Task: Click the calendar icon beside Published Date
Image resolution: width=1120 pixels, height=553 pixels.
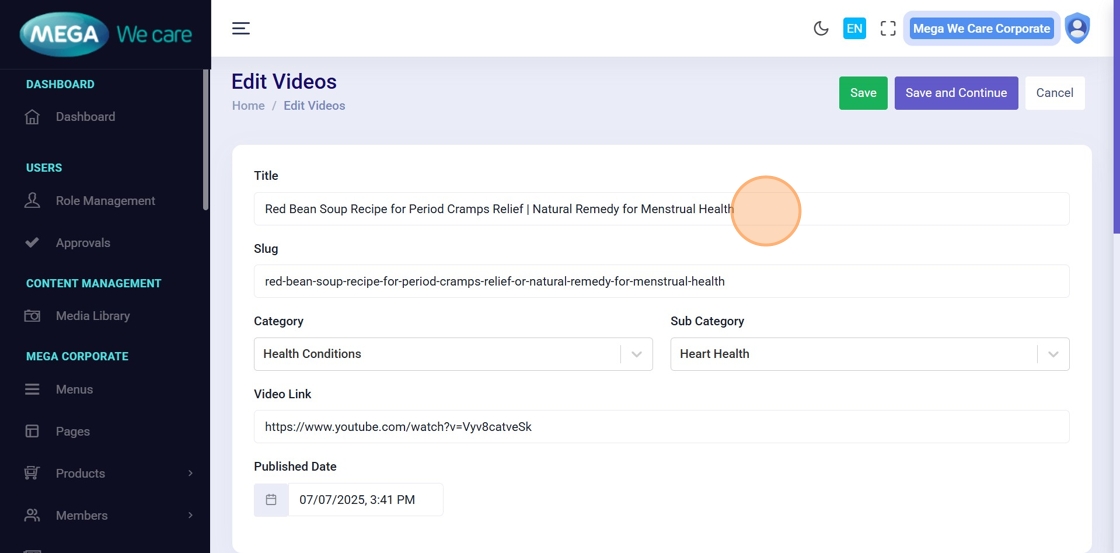Action: tap(271, 500)
